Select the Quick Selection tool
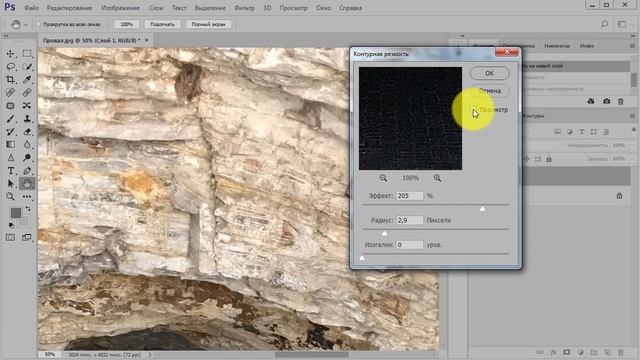 (x=27, y=67)
